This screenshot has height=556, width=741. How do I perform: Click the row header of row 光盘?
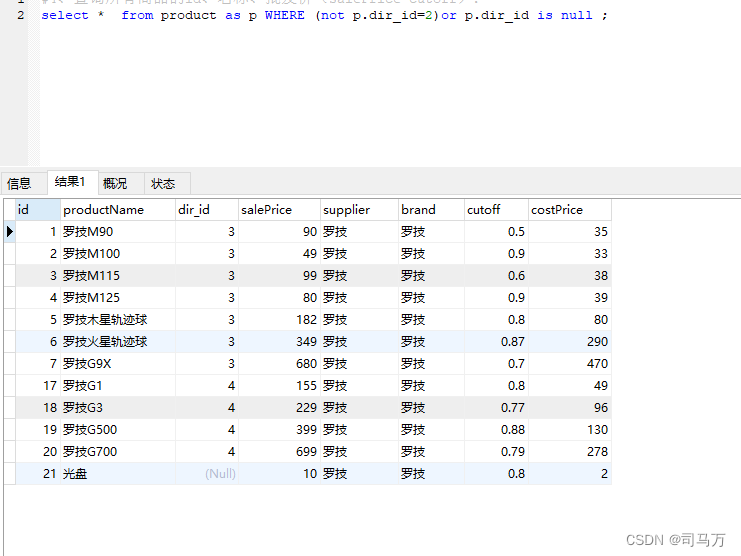pos(9,473)
